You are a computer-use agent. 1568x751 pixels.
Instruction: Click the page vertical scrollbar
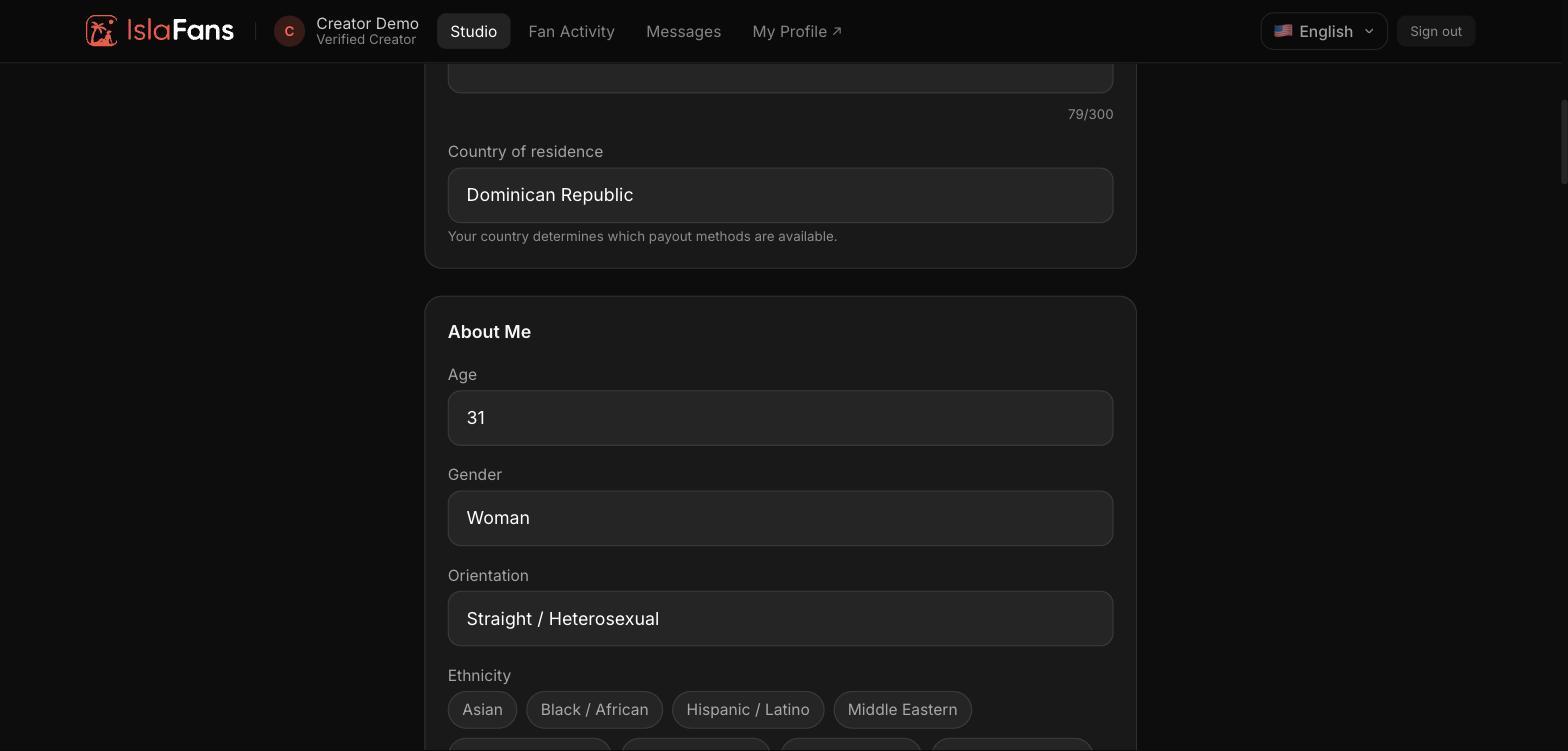[1564, 142]
